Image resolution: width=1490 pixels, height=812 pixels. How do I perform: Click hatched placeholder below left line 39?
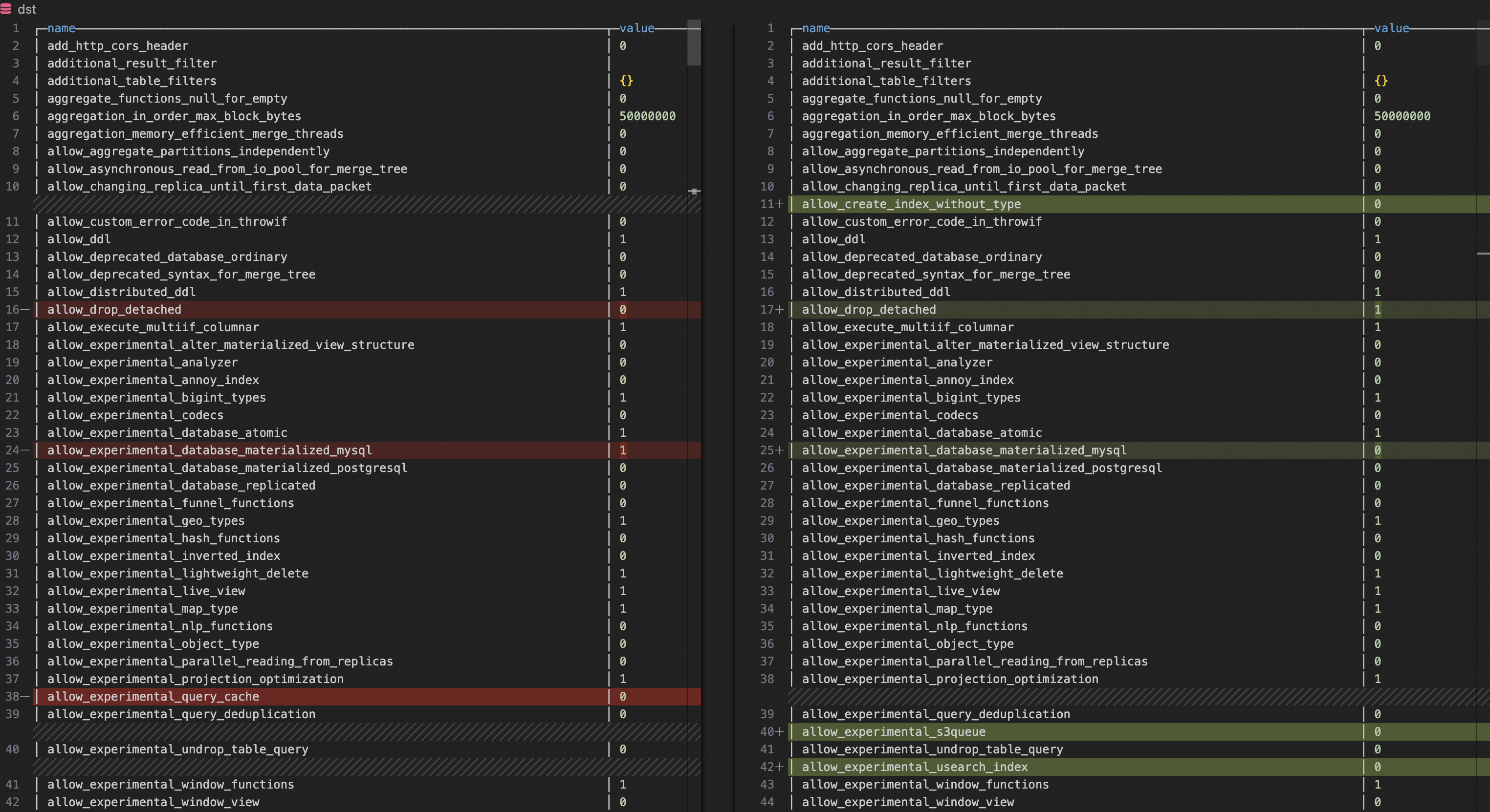point(367,732)
